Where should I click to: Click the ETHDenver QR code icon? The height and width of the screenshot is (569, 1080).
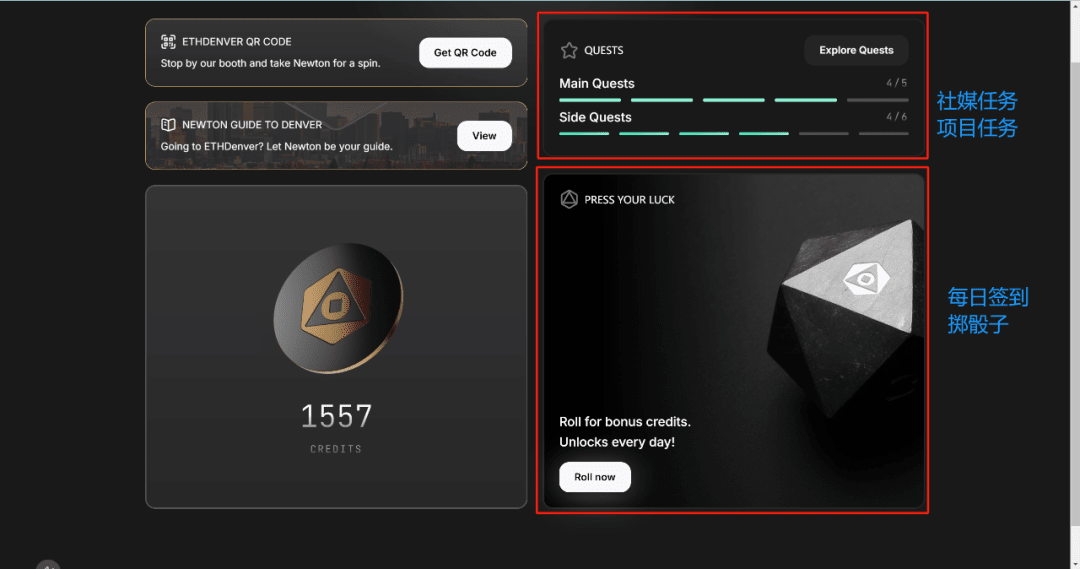[x=168, y=41]
